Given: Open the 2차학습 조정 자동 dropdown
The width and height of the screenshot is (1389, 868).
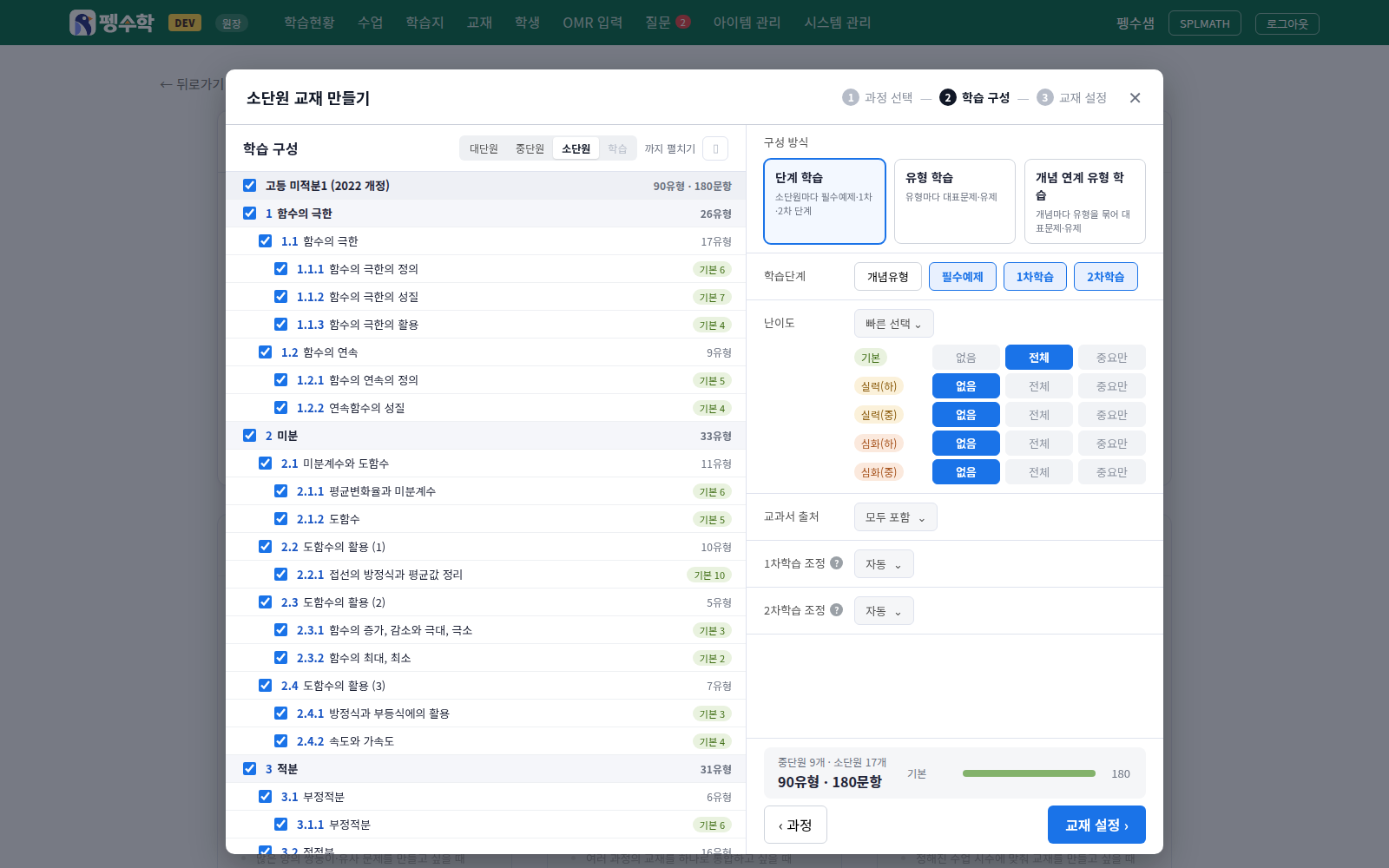Looking at the screenshot, I should pyautogui.click(x=884, y=611).
